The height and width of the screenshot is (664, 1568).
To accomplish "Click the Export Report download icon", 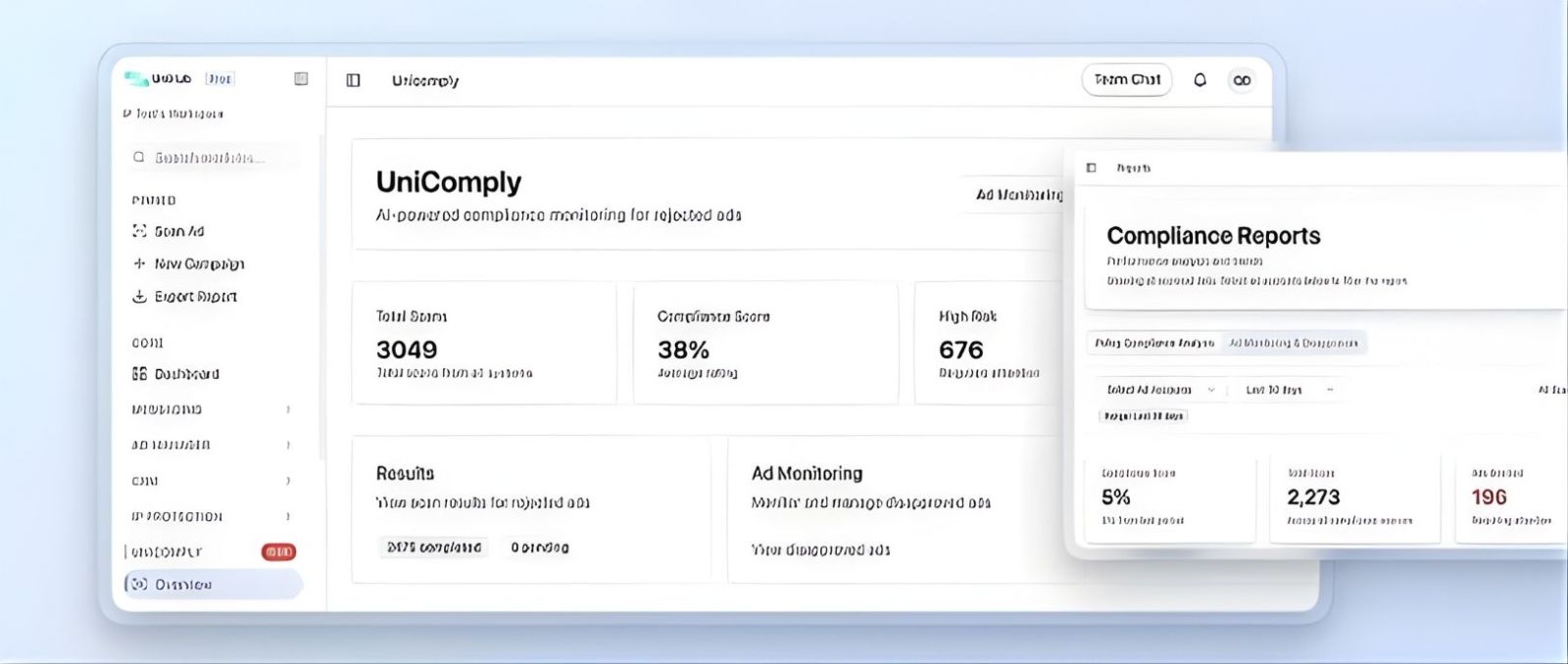I will tap(139, 296).
